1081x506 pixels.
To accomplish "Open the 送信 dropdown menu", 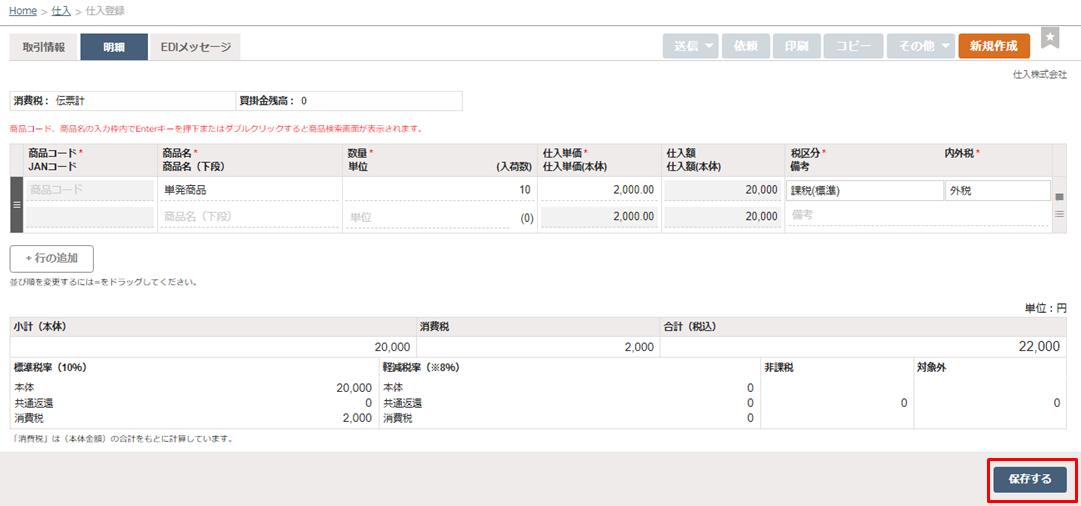I will (x=691, y=46).
